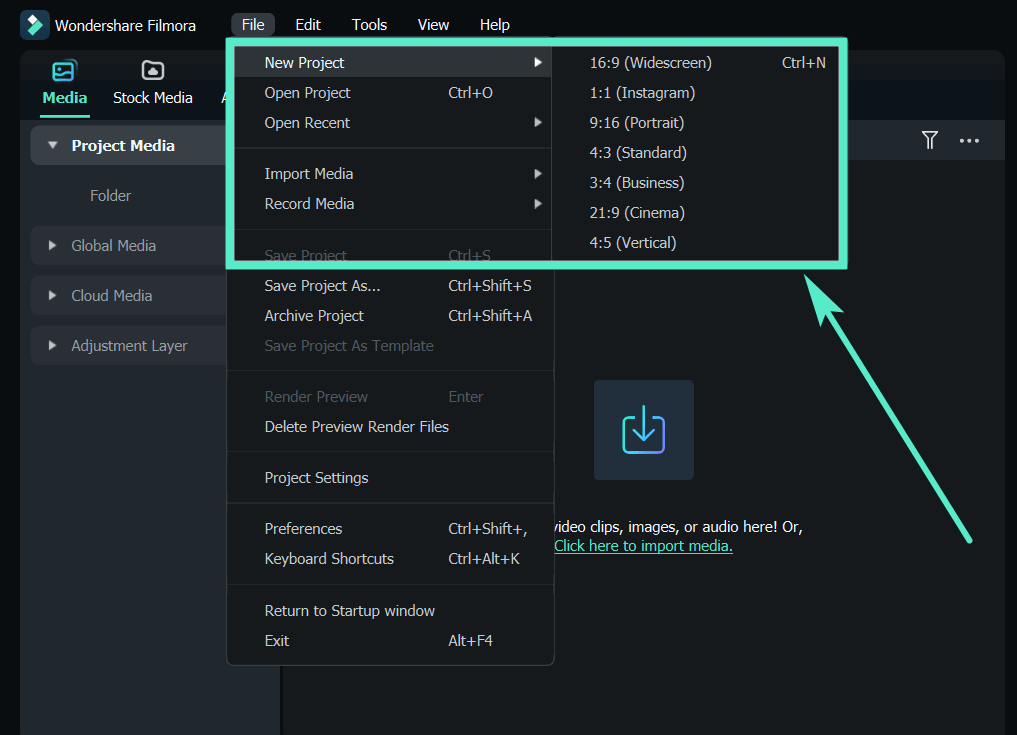Expand the Open Recent submenu arrow

coord(538,123)
